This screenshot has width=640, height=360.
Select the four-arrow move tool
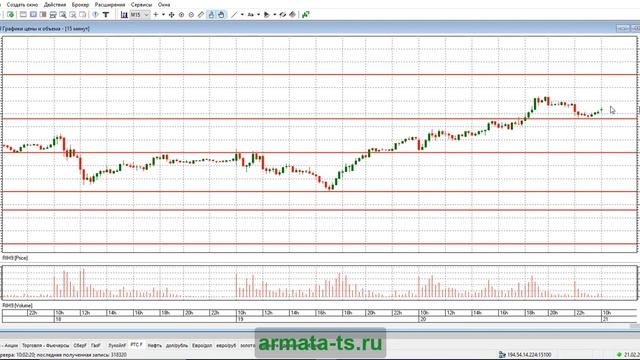tap(171, 15)
